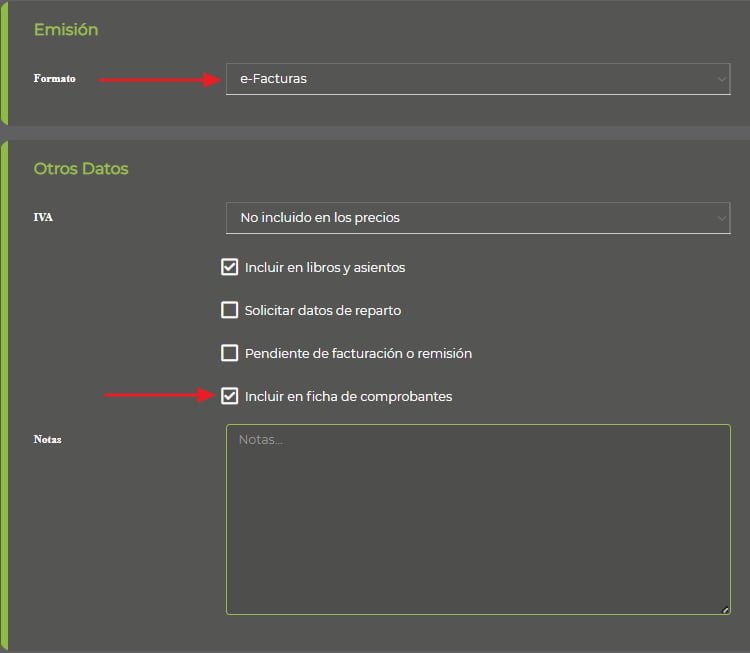Click the Formato field label
This screenshot has width=750, height=653.
[x=55, y=78]
